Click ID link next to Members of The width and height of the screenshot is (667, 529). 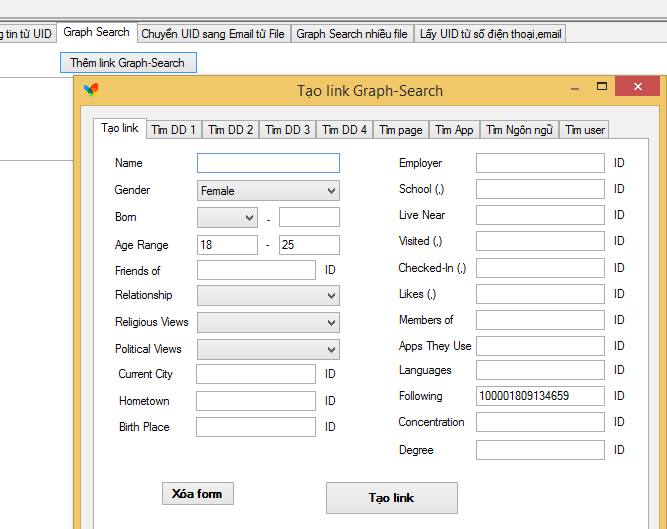coord(619,320)
